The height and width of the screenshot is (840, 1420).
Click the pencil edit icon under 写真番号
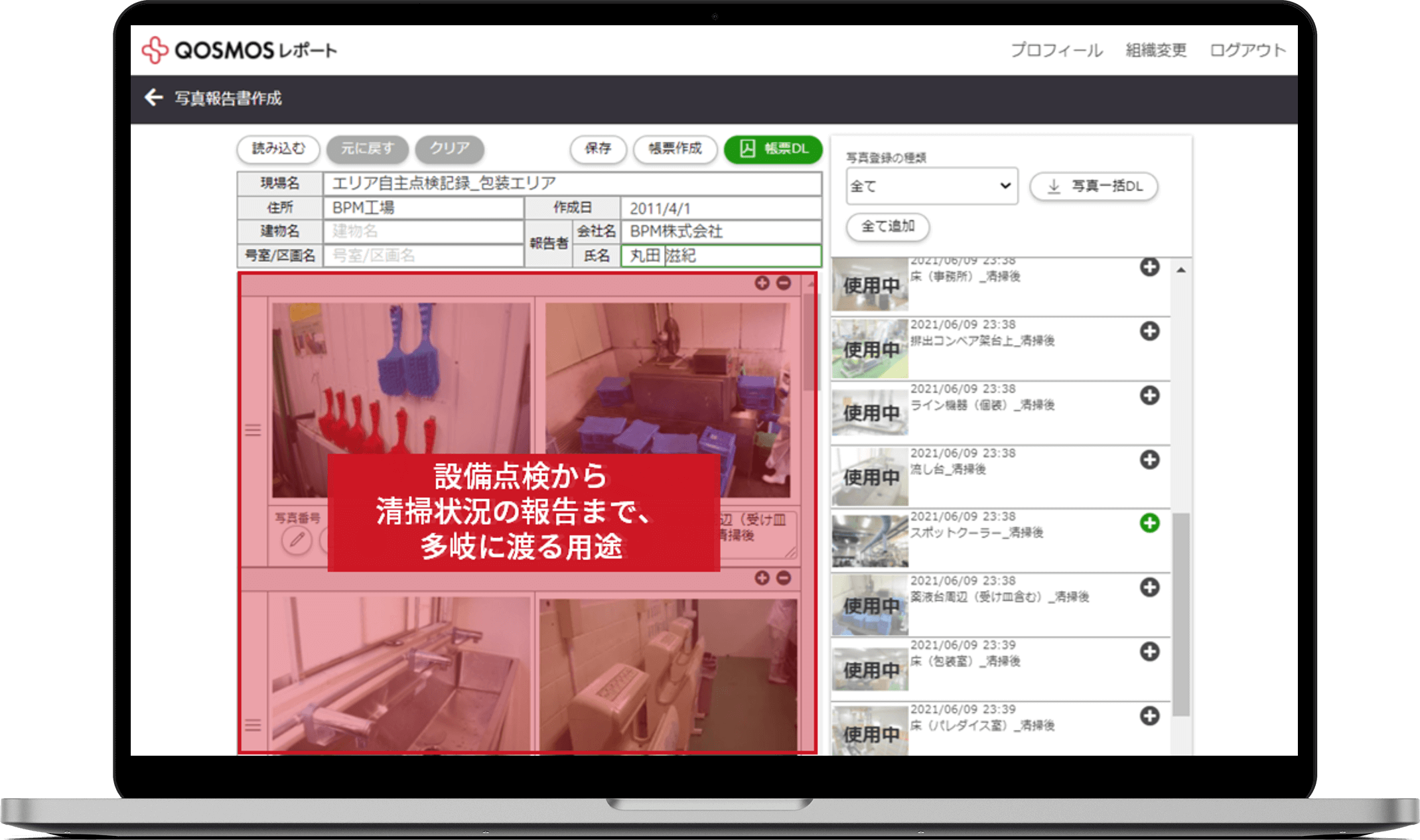(297, 540)
